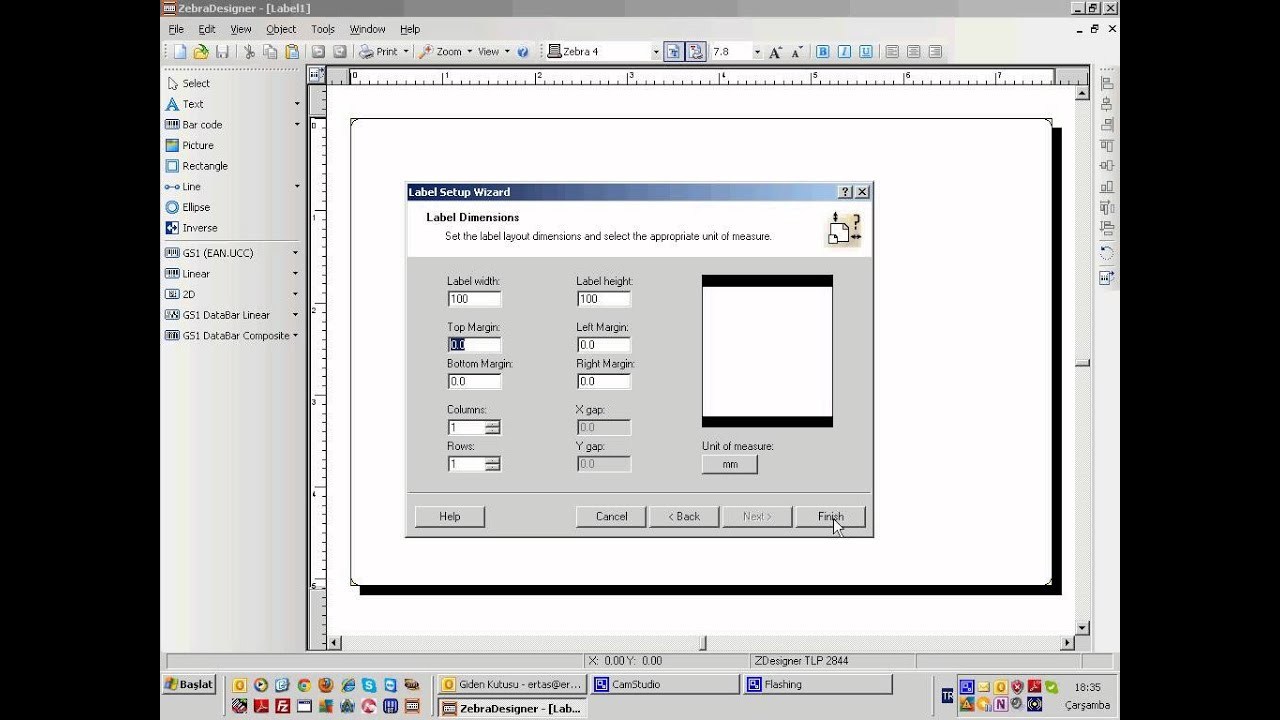This screenshot has height=720, width=1280.
Task: Open the Help menu
Action: 410,29
